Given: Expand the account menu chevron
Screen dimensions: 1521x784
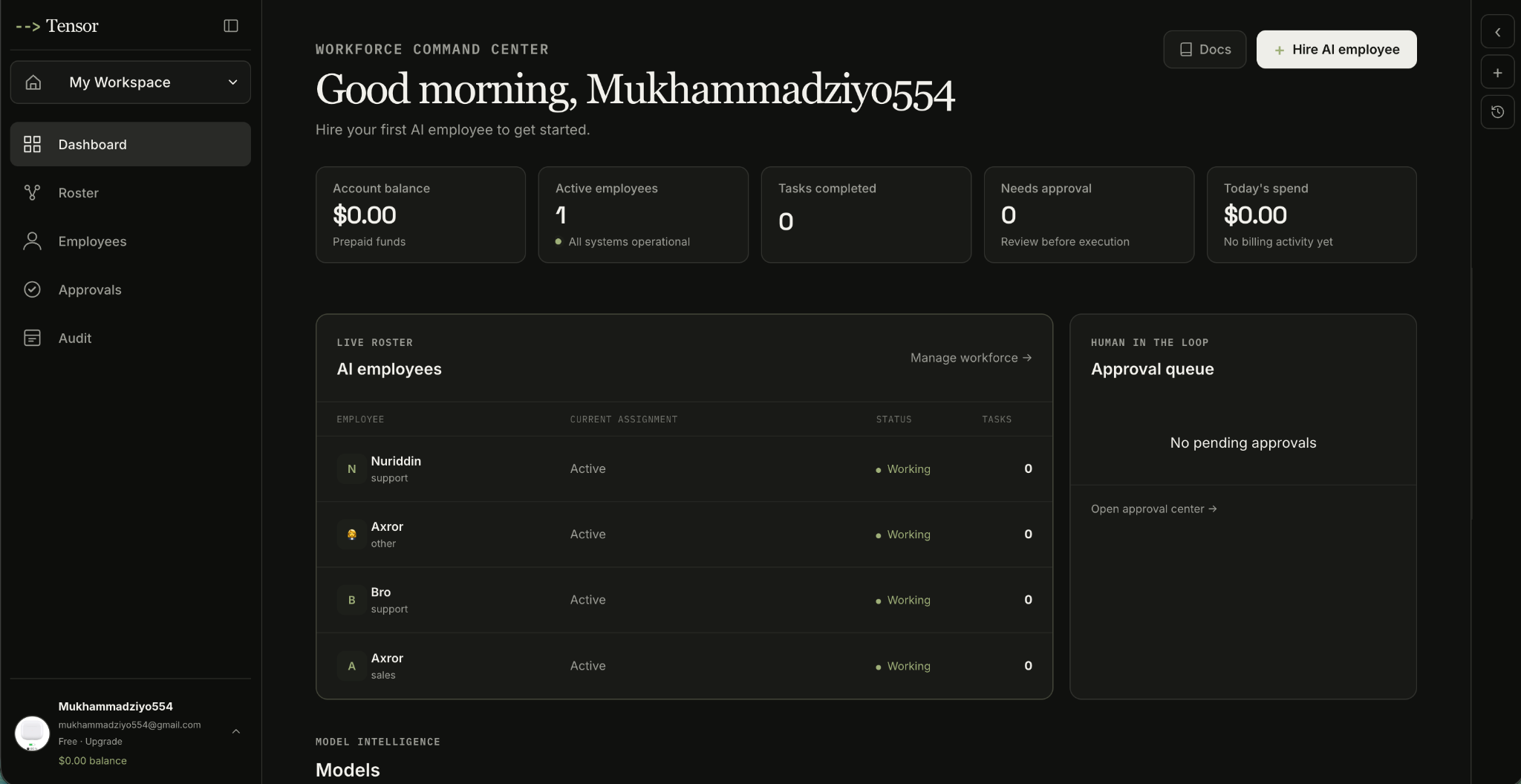Looking at the screenshot, I should [235, 732].
